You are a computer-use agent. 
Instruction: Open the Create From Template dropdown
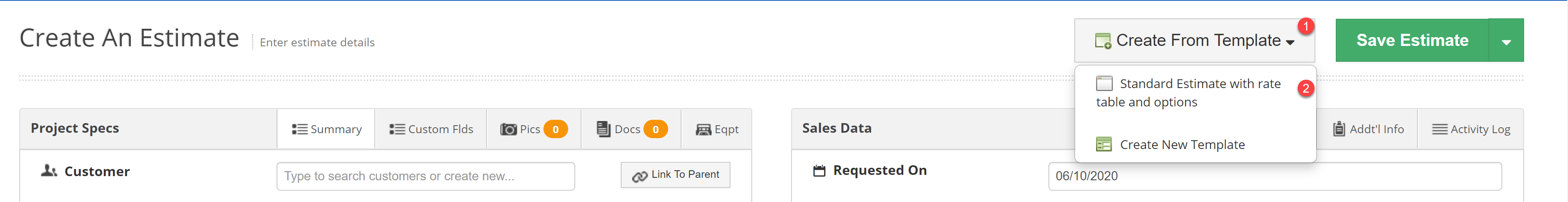click(1194, 40)
